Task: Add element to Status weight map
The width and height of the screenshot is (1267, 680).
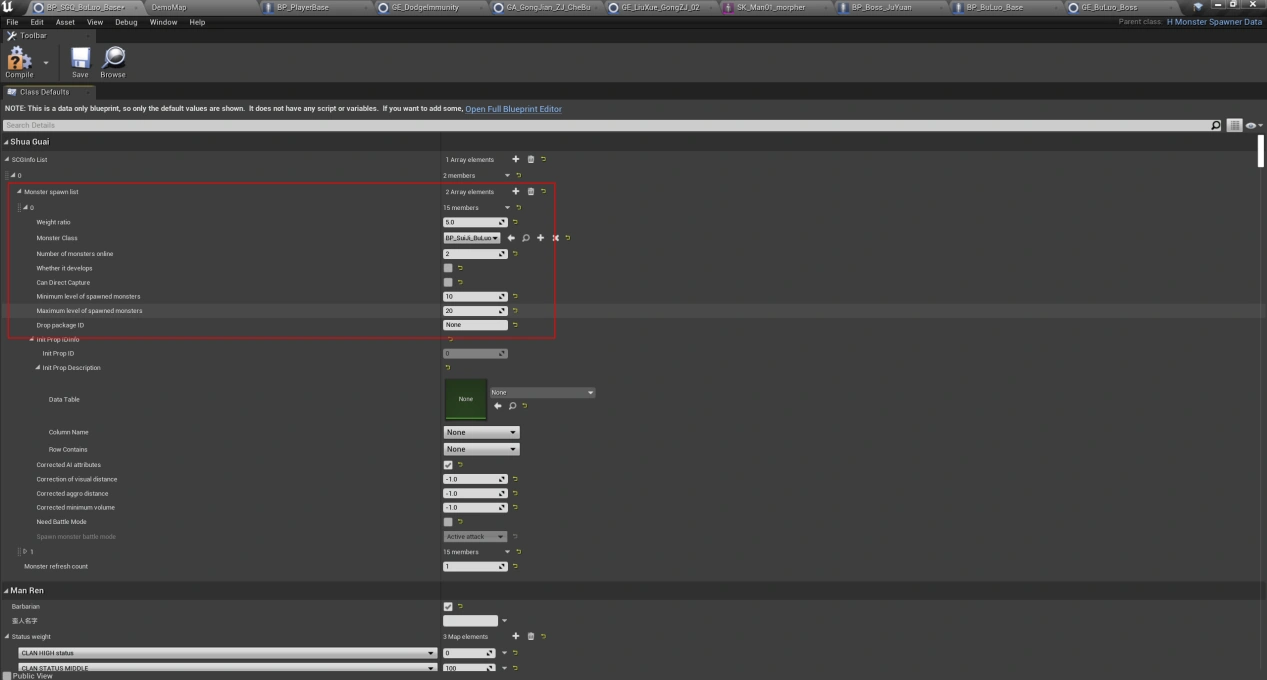Action: coord(516,636)
